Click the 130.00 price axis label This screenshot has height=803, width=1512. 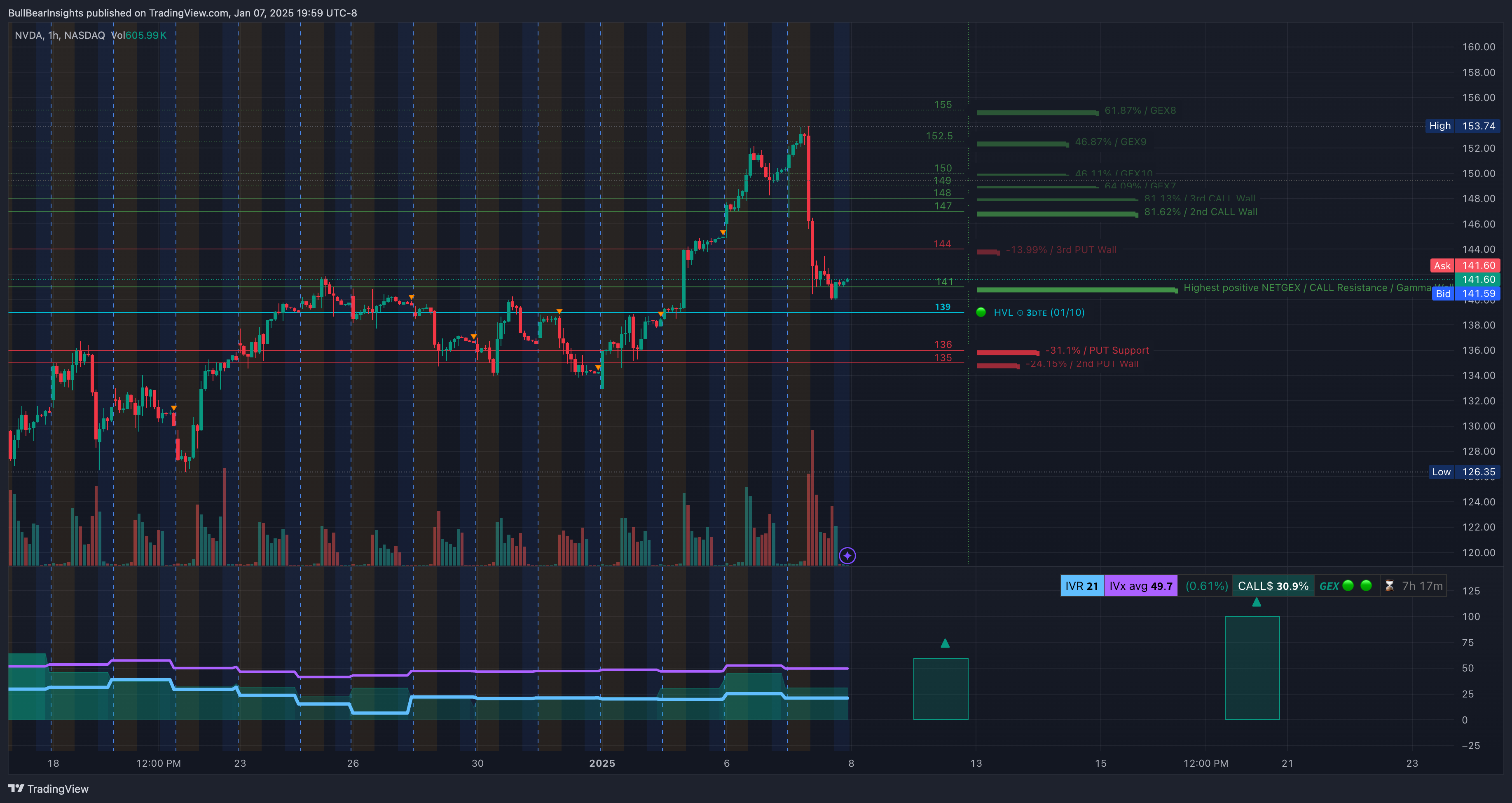coord(1479,426)
